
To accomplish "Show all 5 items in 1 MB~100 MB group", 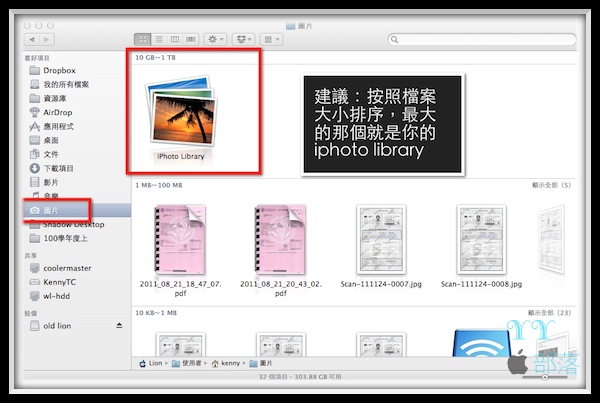I will pos(551,185).
